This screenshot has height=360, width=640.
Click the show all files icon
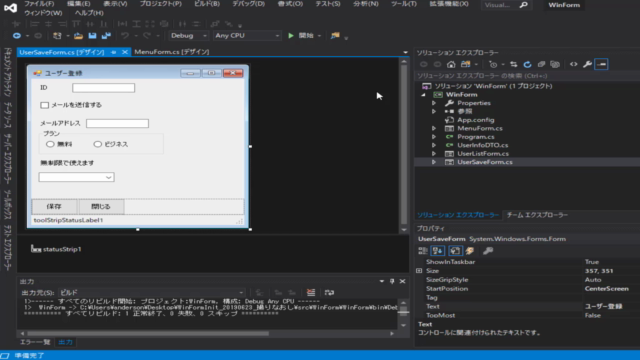click(555, 64)
